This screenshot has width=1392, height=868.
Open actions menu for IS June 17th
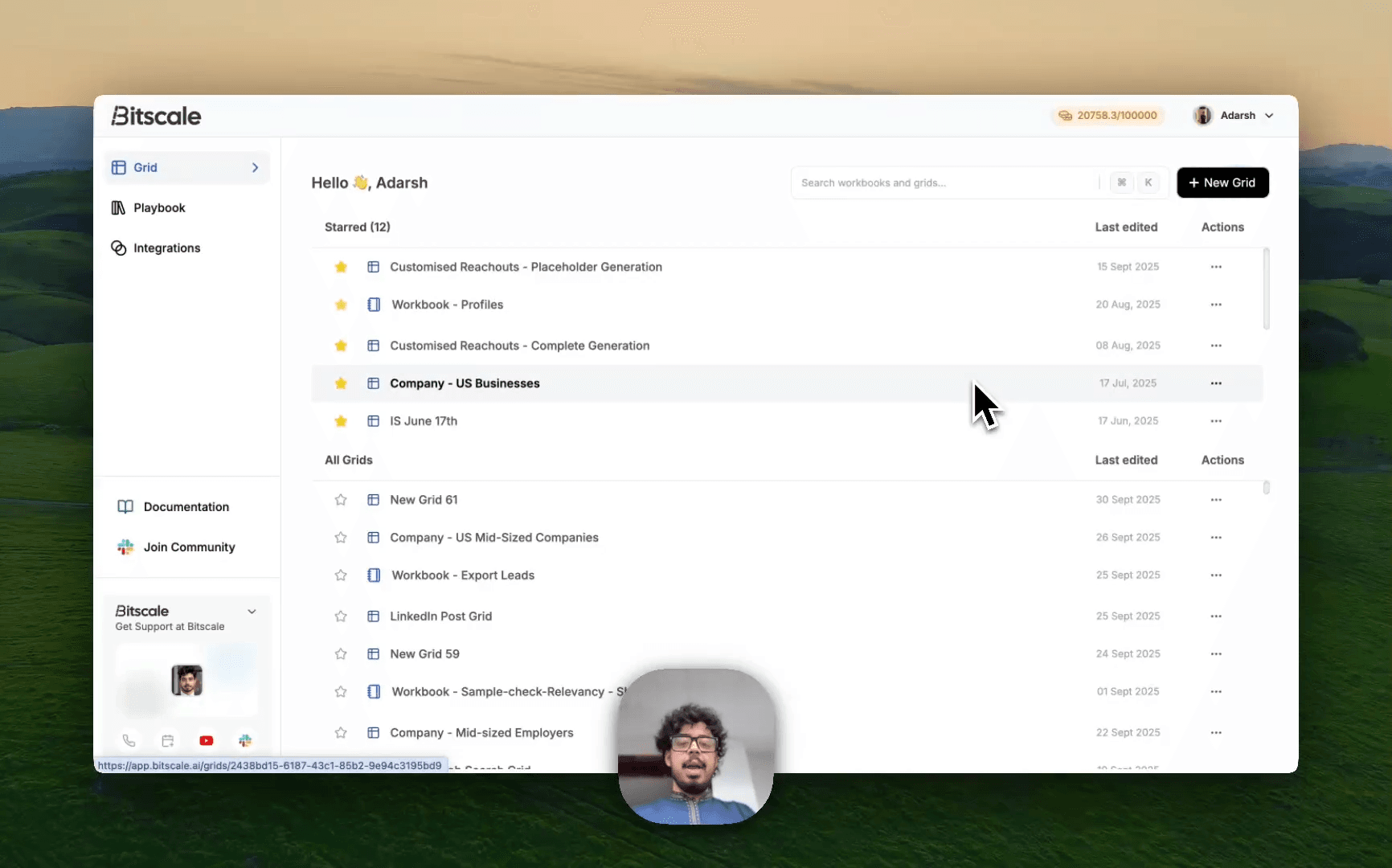1216,421
